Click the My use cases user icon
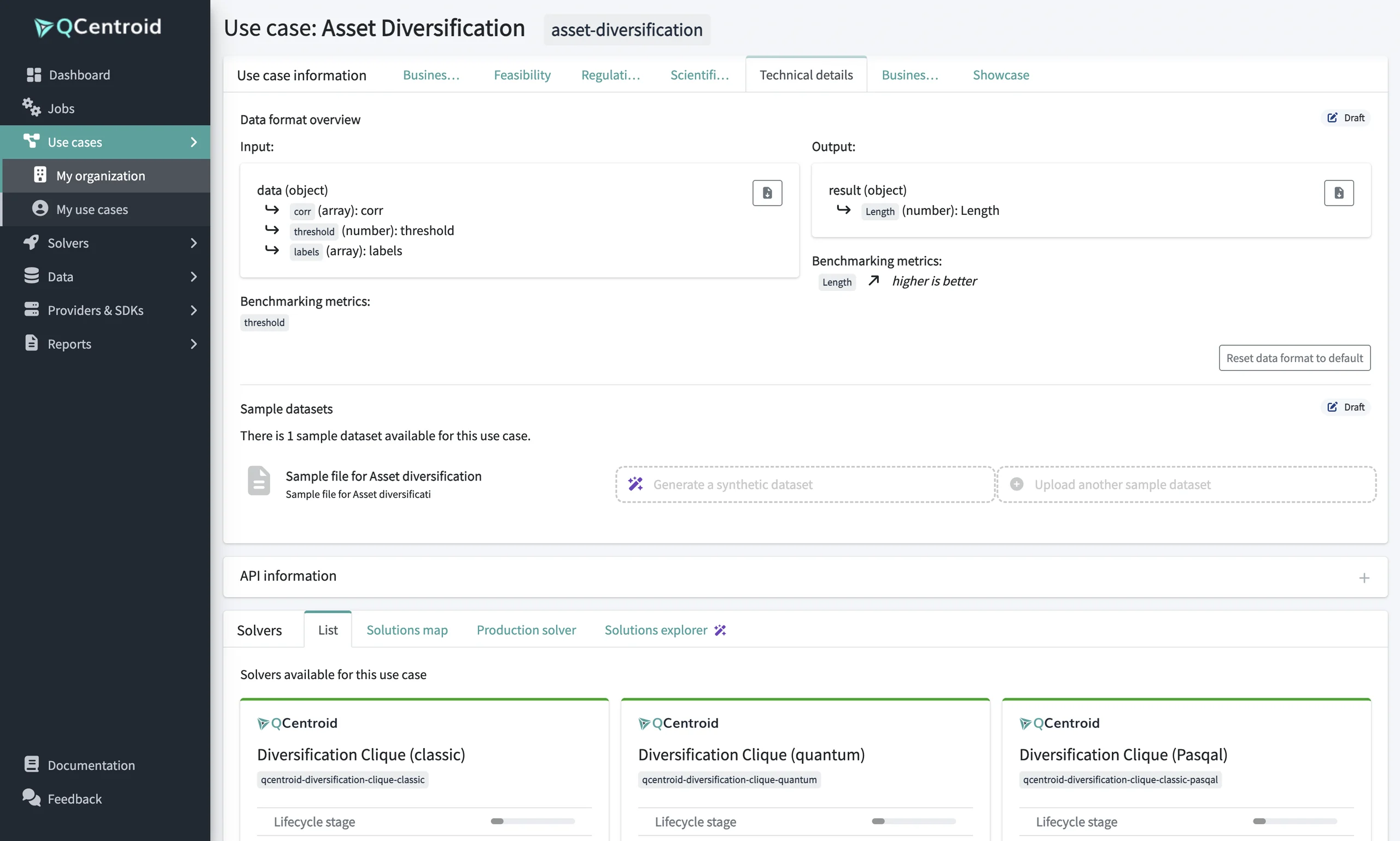 [40, 208]
